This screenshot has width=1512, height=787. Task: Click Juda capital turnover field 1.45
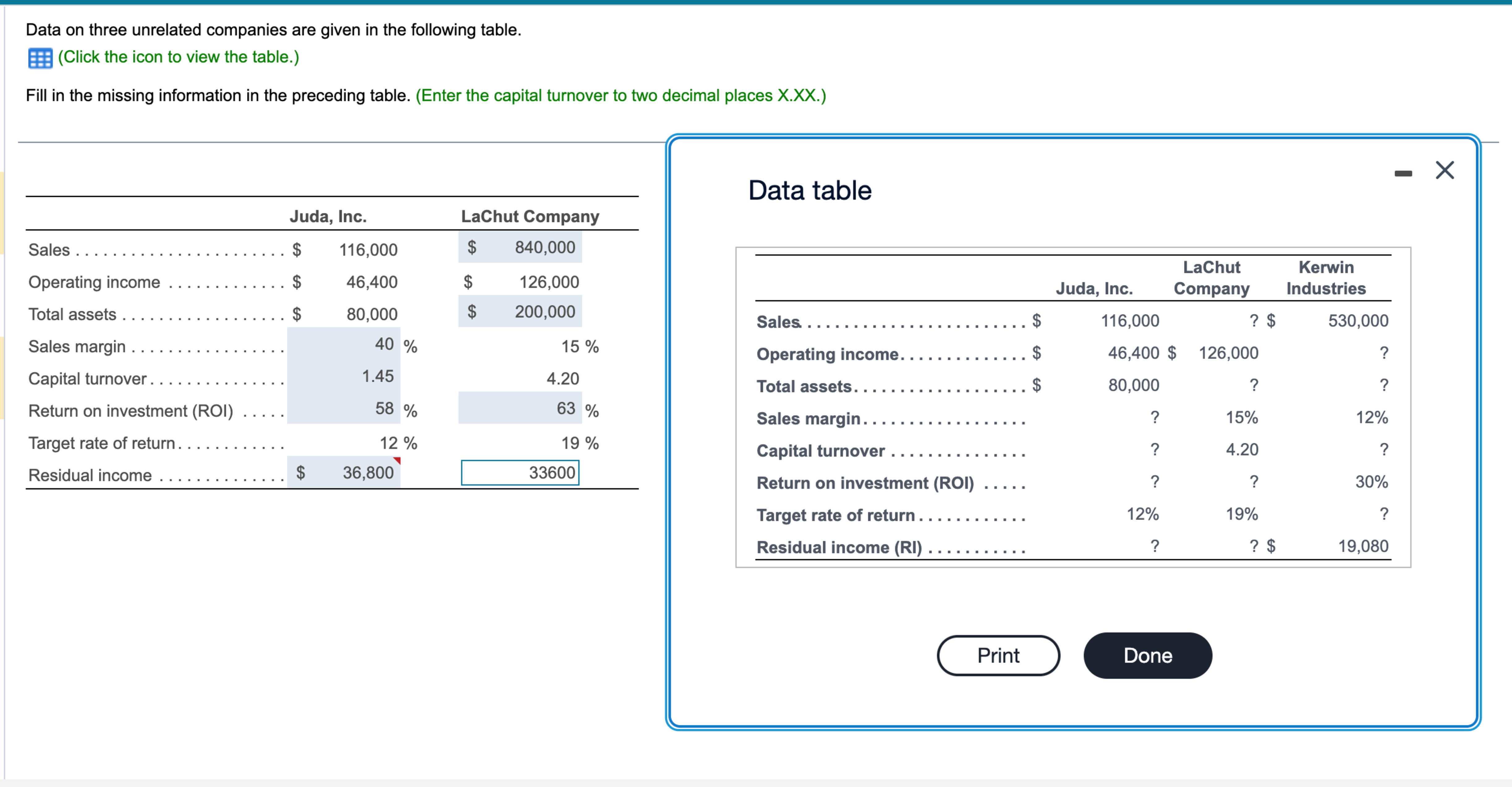[x=343, y=376]
